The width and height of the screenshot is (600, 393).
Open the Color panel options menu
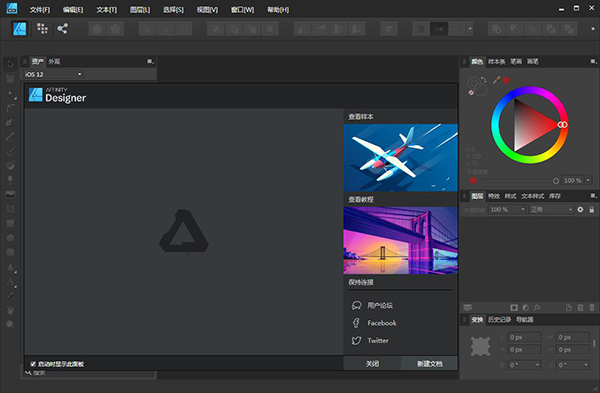[593, 61]
